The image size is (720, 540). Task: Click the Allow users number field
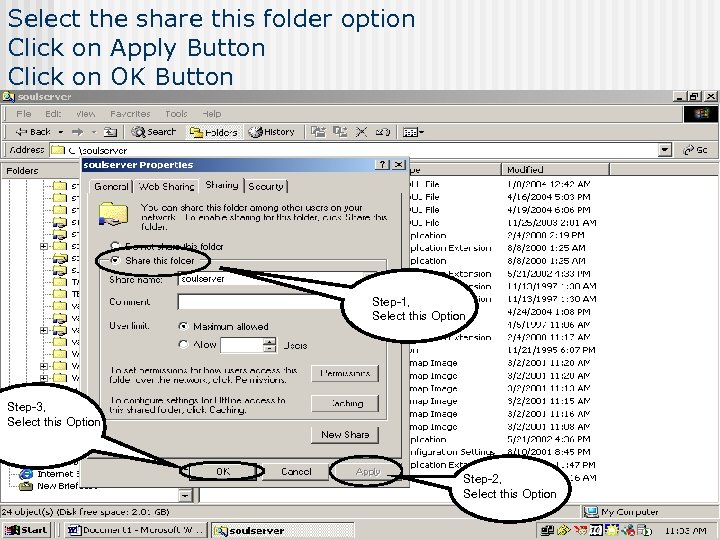click(x=242, y=345)
